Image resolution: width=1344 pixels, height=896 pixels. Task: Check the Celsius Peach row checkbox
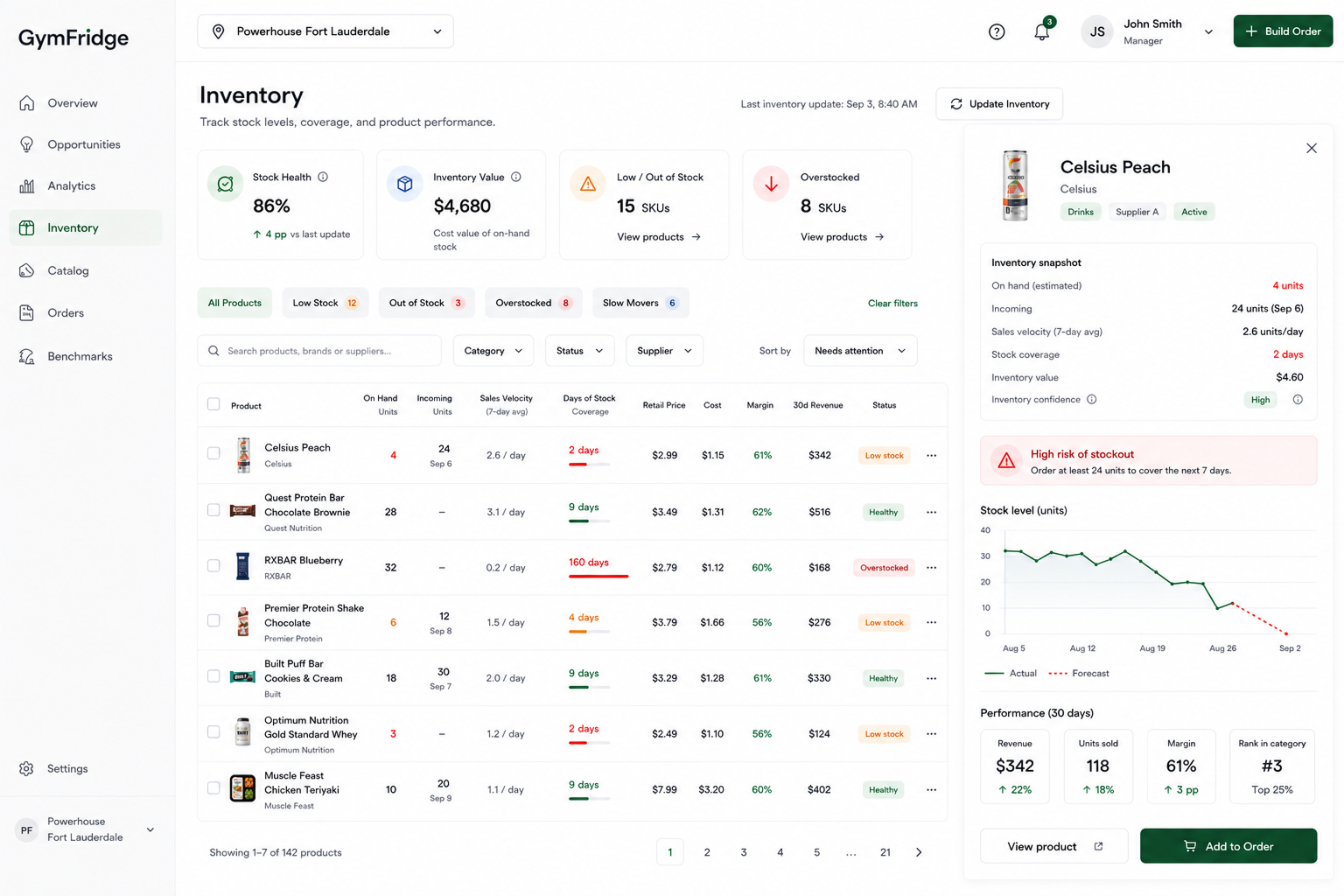pos(213,453)
